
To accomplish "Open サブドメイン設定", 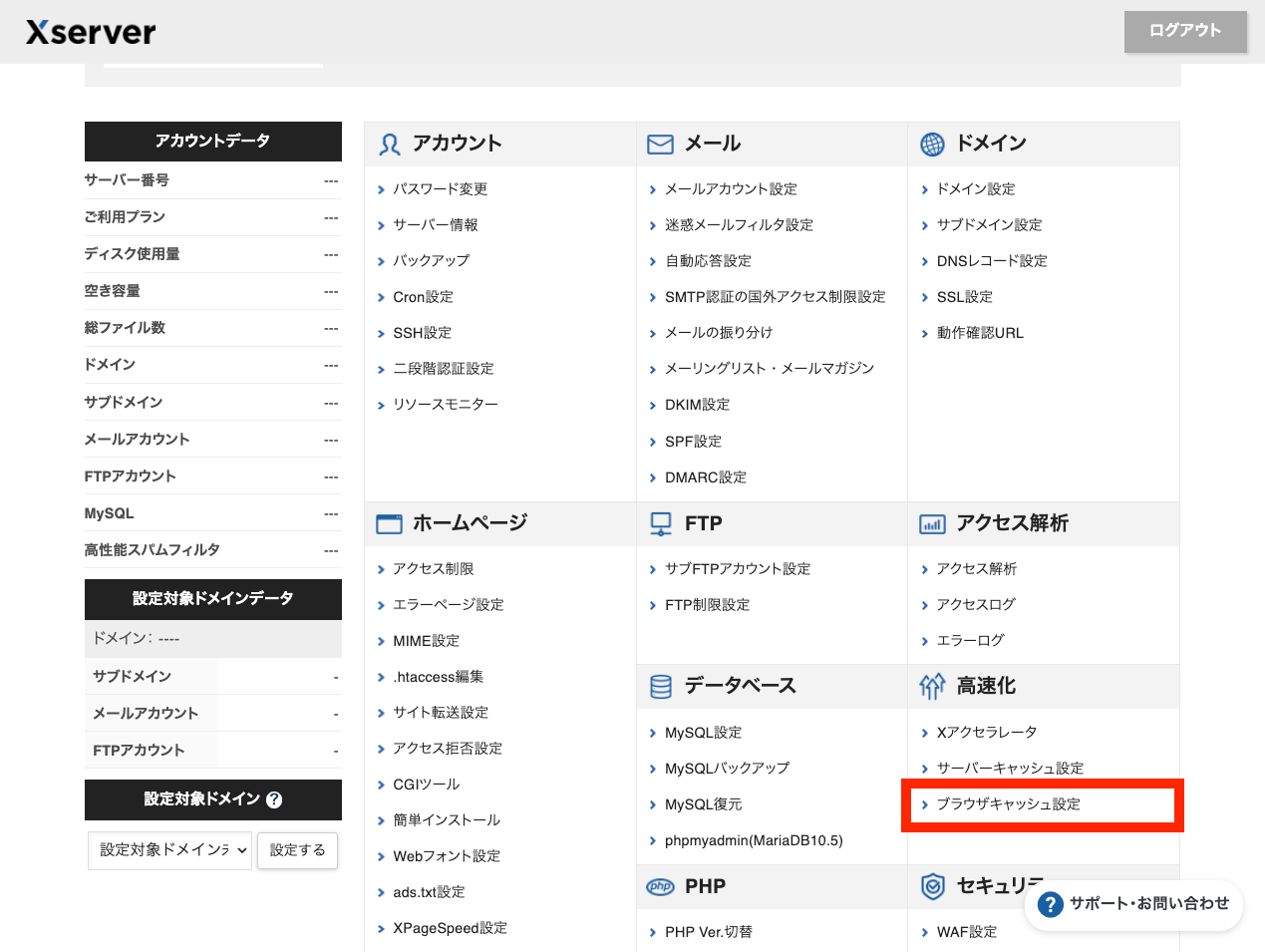I will pos(989,225).
